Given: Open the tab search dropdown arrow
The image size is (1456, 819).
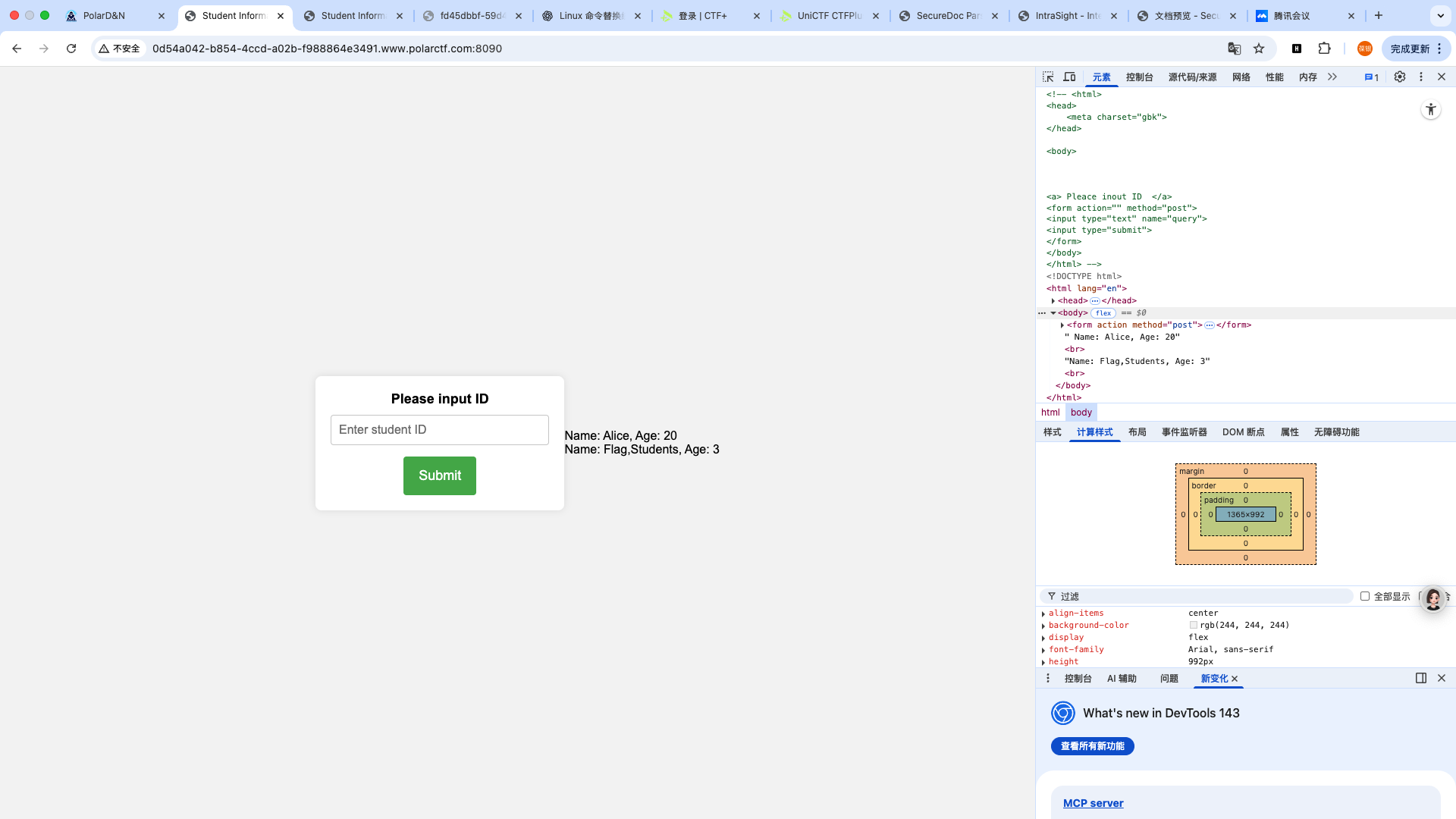Looking at the screenshot, I should coord(1440,15).
